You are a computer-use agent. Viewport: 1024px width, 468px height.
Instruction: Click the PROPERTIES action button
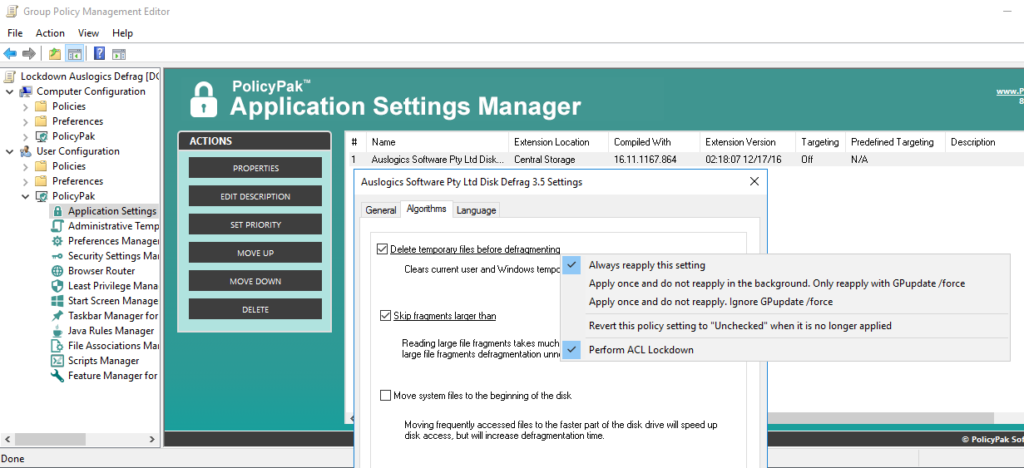click(x=255, y=168)
